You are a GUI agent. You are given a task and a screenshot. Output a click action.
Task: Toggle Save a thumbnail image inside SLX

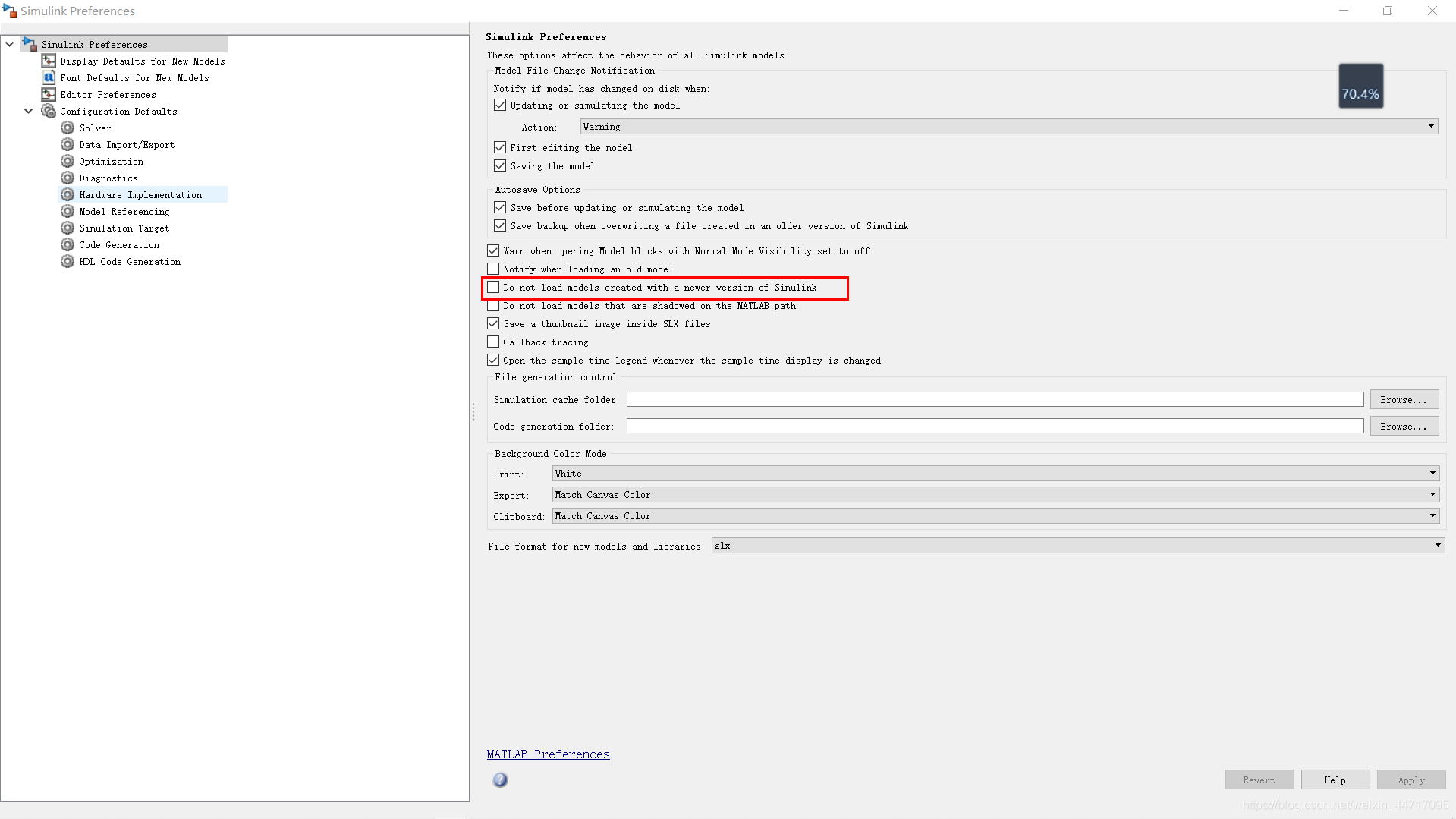(x=493, y=323)
